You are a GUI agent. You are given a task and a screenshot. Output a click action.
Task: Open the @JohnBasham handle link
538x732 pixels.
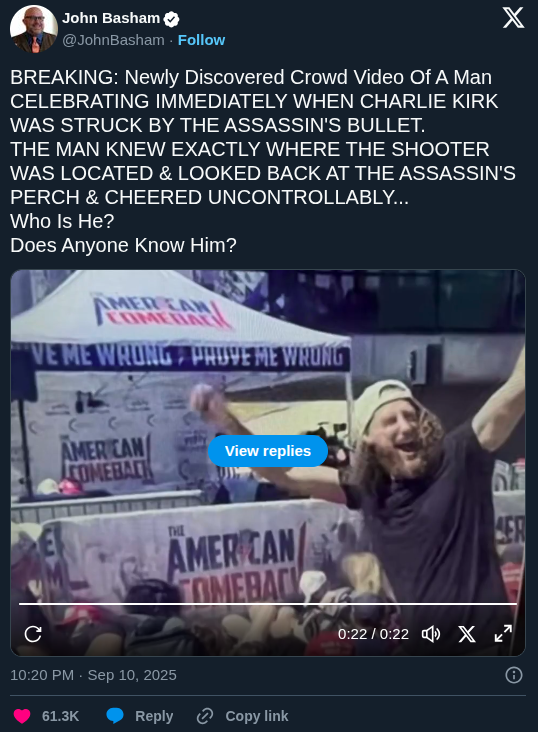click(113, 40)
